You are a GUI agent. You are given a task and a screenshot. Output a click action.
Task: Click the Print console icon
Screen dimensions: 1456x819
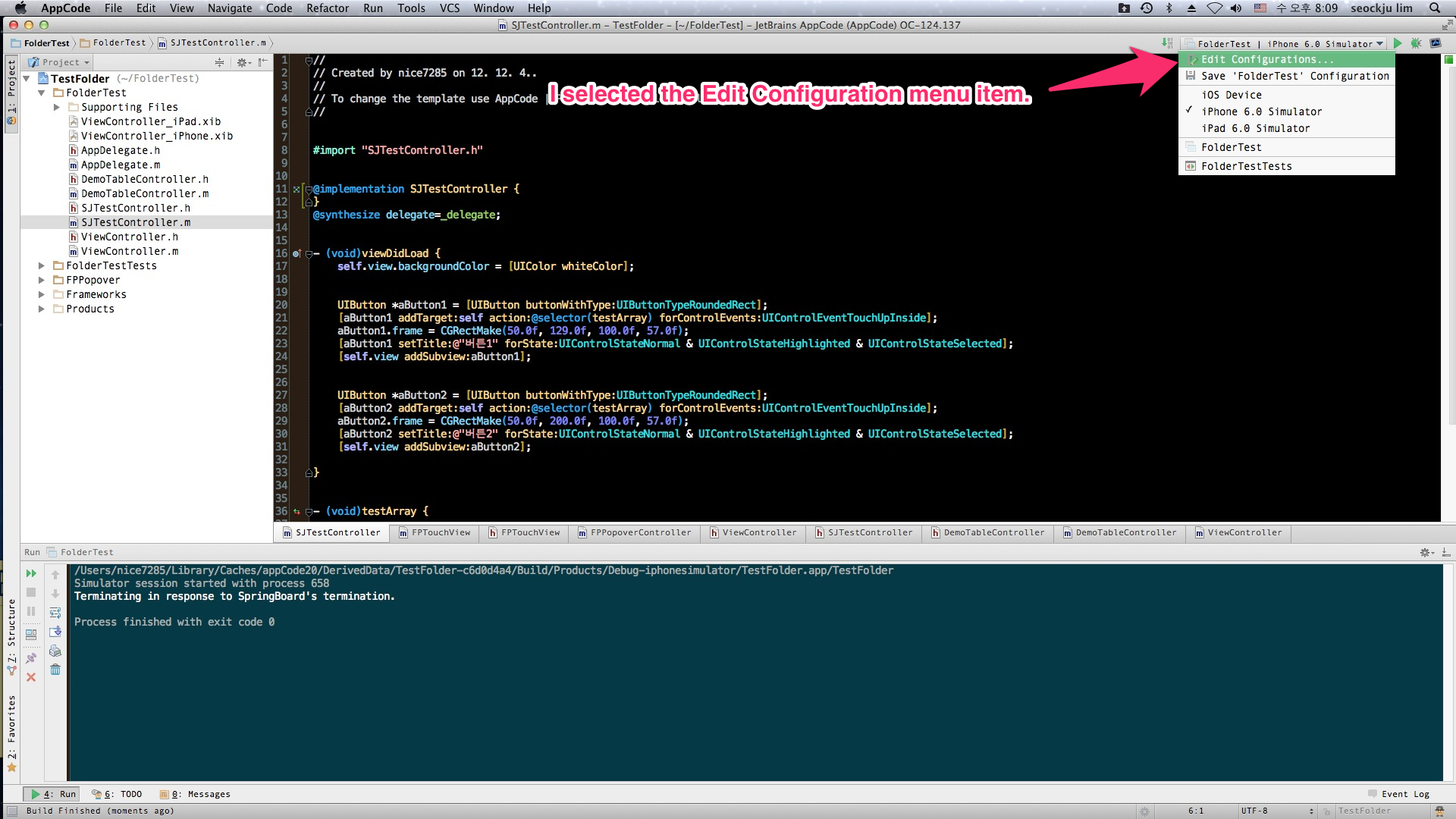click(x=55, y=651)
